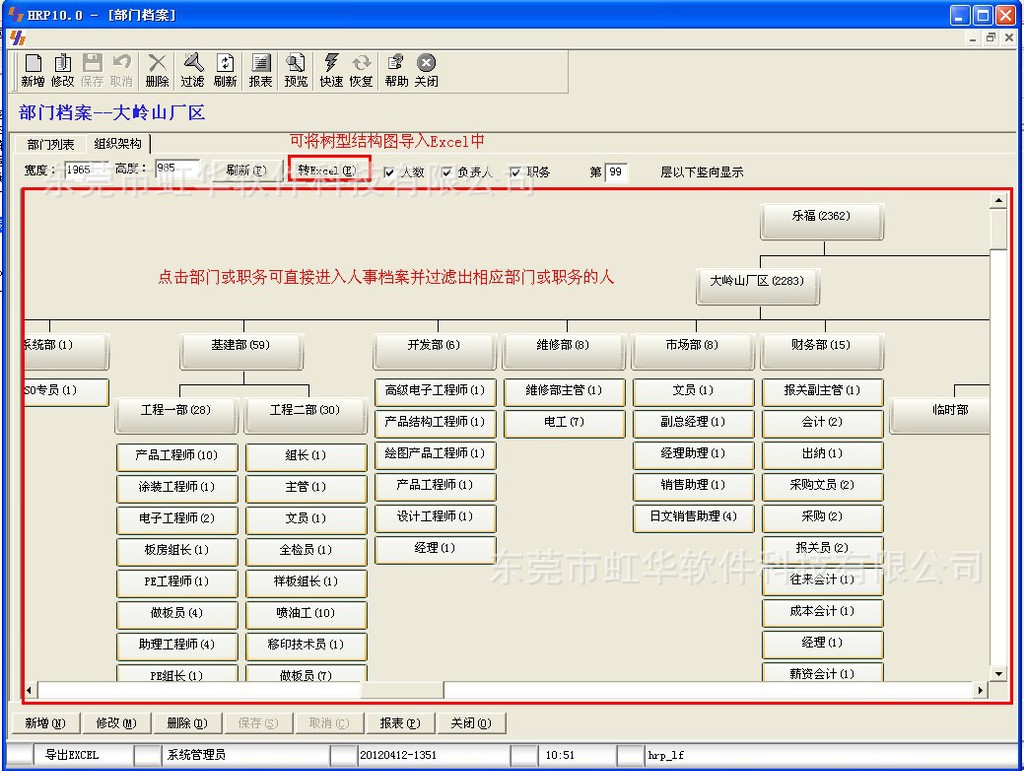
Task: Click the horizontal scrollbar thumb
Action: (x=402, y=690)
